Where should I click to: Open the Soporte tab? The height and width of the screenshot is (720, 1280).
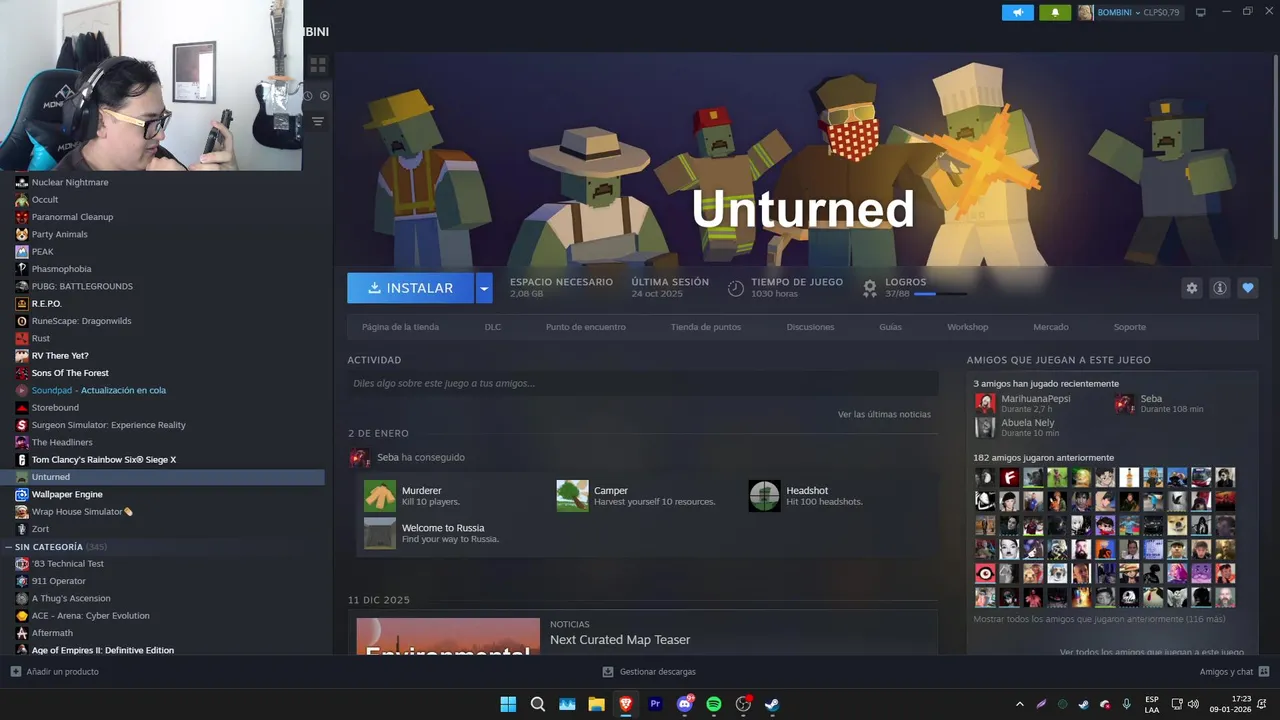[x=1129, y=327]
